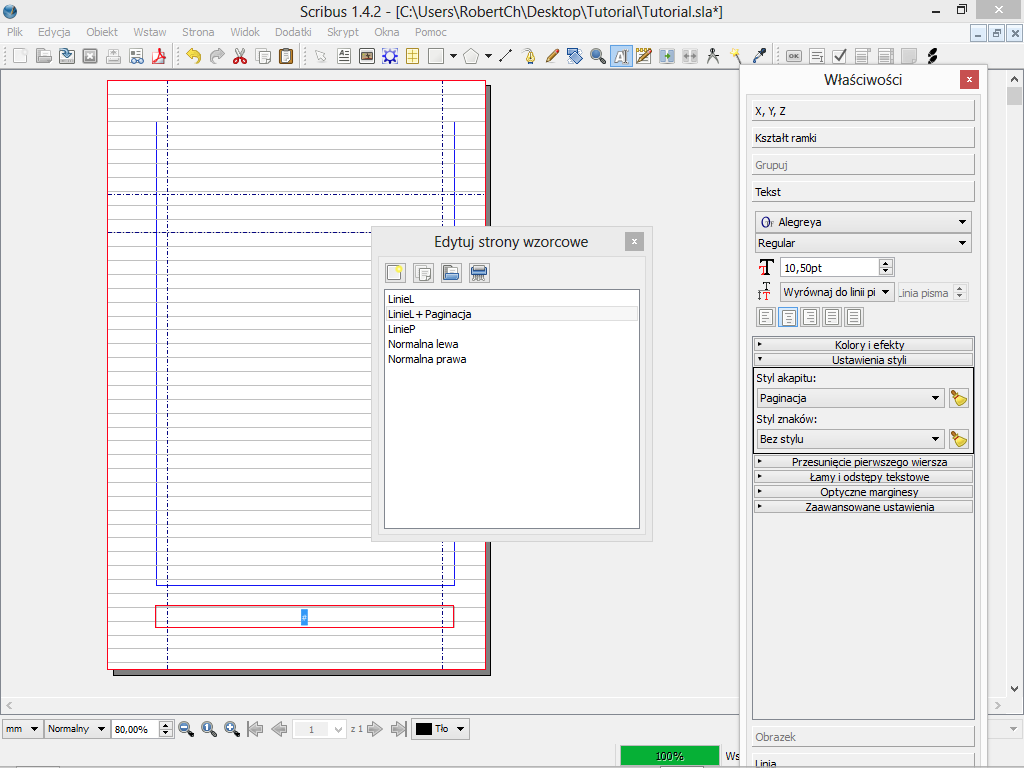This screenshot has height=768, width=1024.
Task: Open the Paginacja paragraph style dropdown
Action: [849, 398]
